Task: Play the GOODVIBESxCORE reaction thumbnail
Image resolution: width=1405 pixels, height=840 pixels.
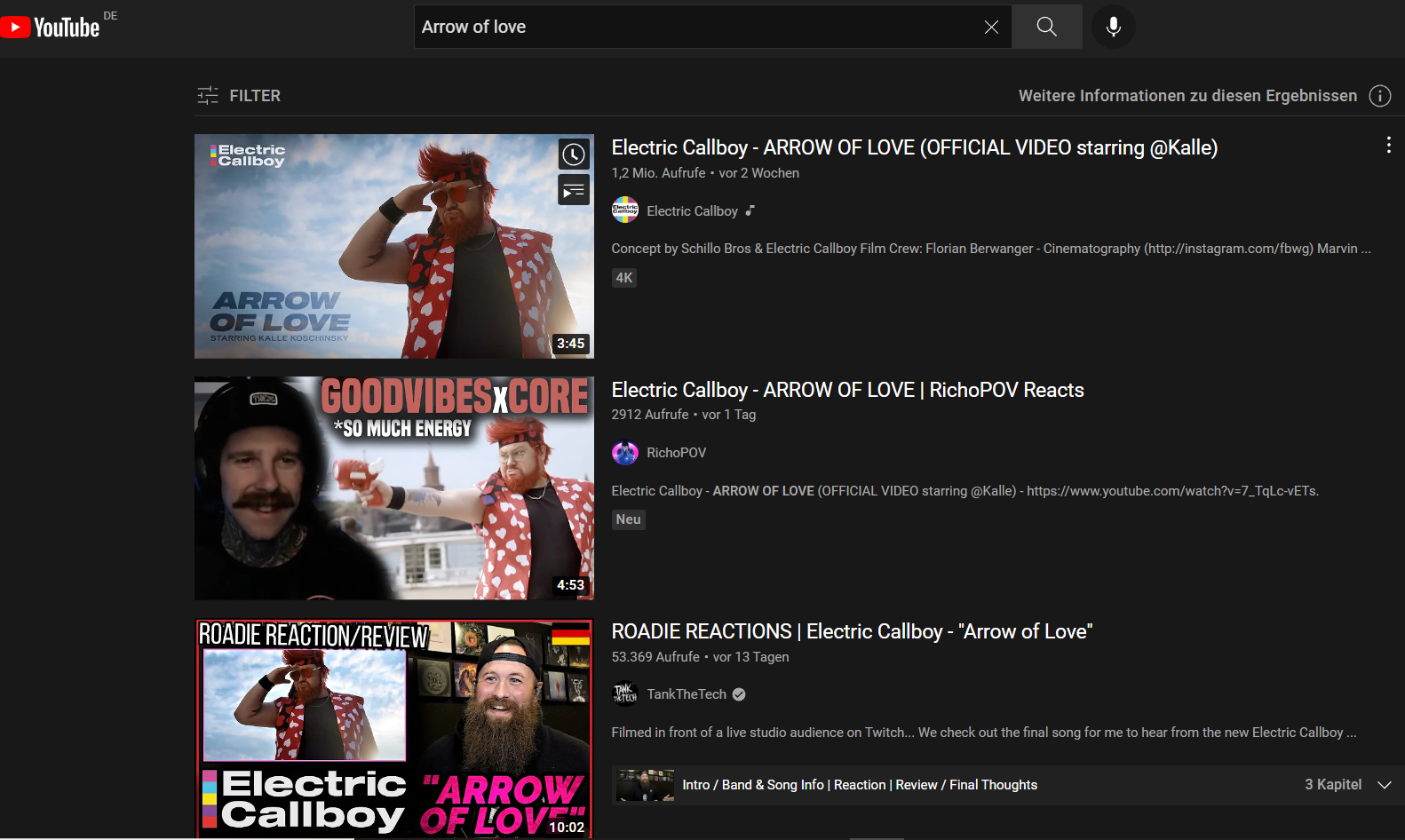Action: [393, 488]
